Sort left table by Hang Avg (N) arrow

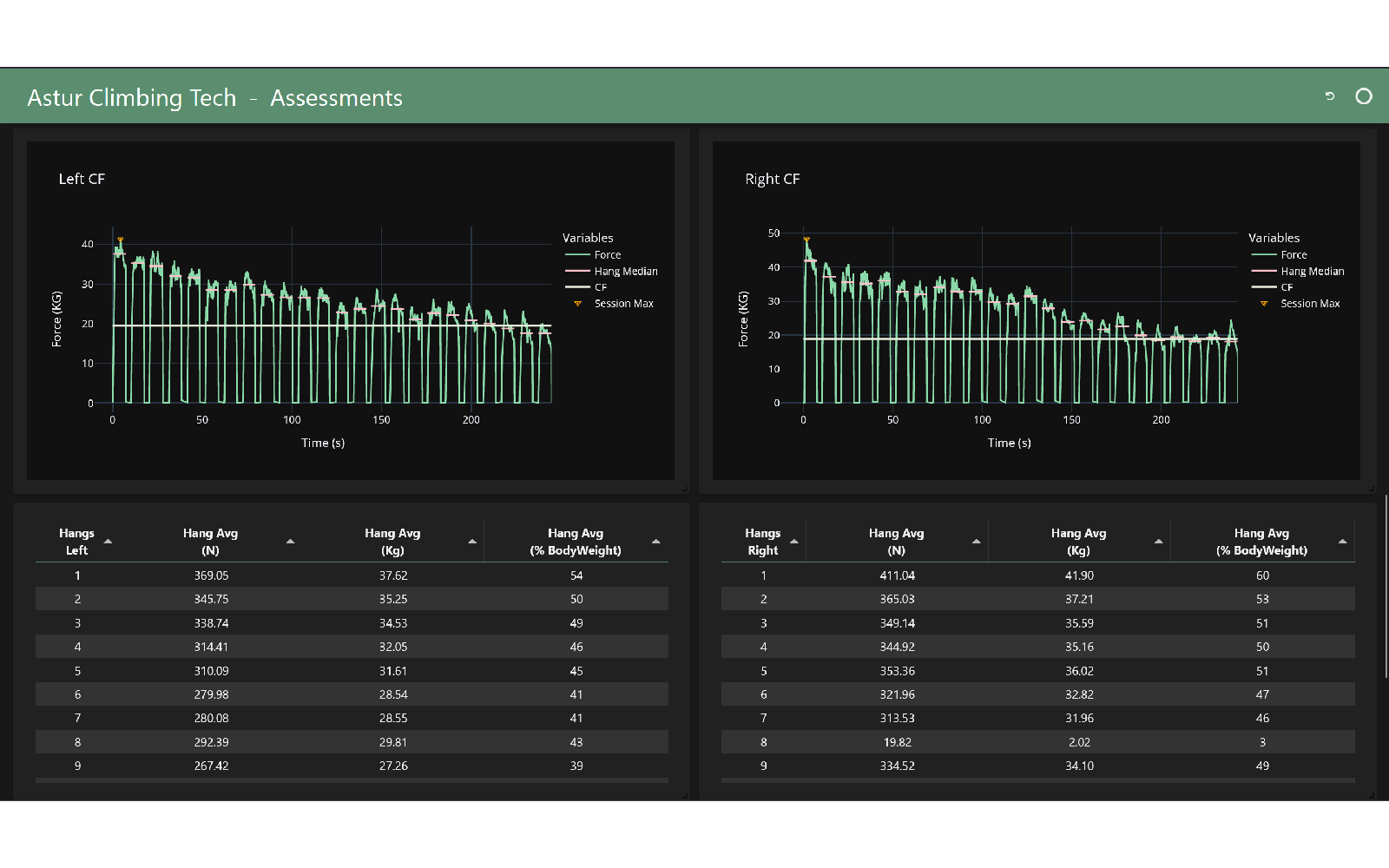[291, 542]
